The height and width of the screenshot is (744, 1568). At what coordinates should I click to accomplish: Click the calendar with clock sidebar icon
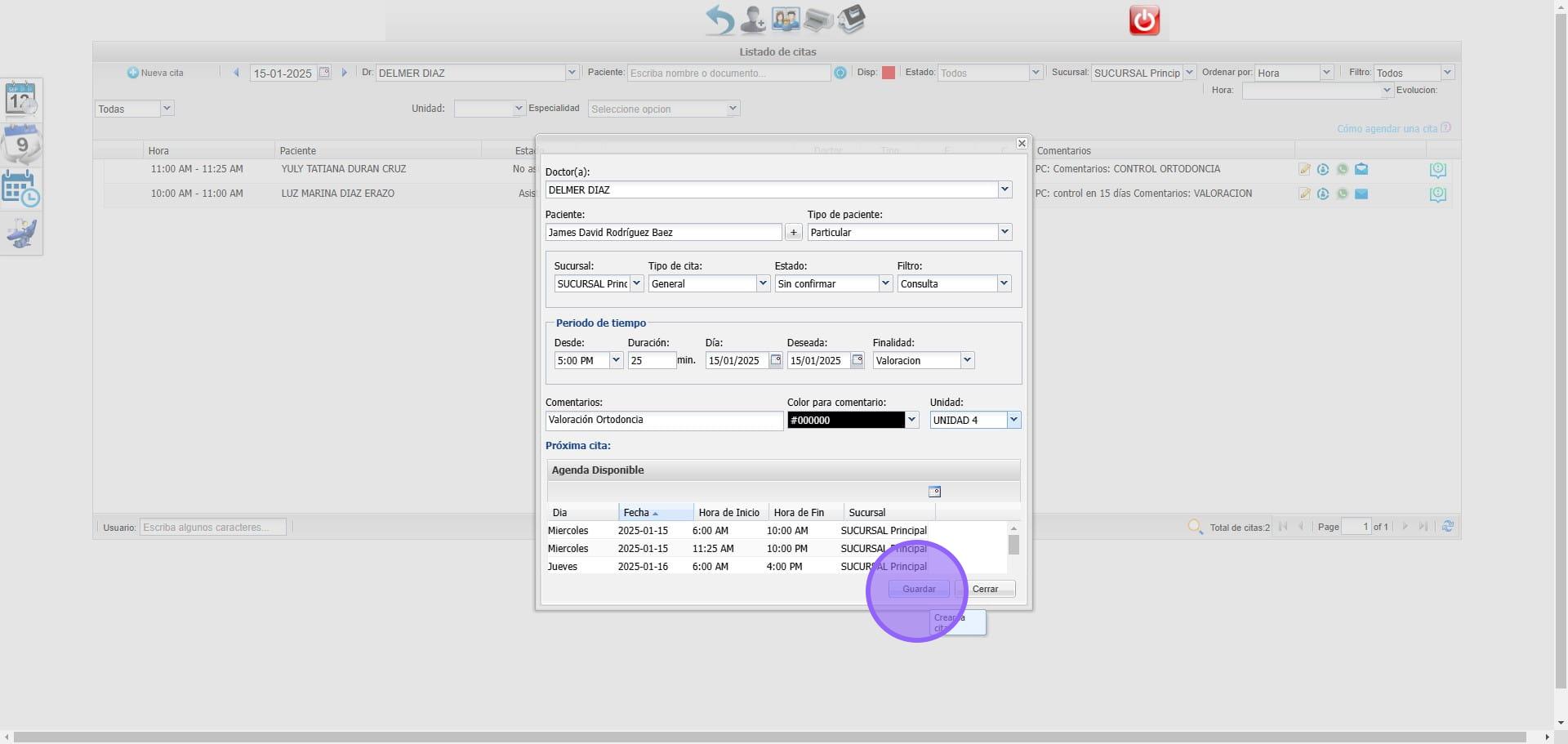tap(21, 189)
